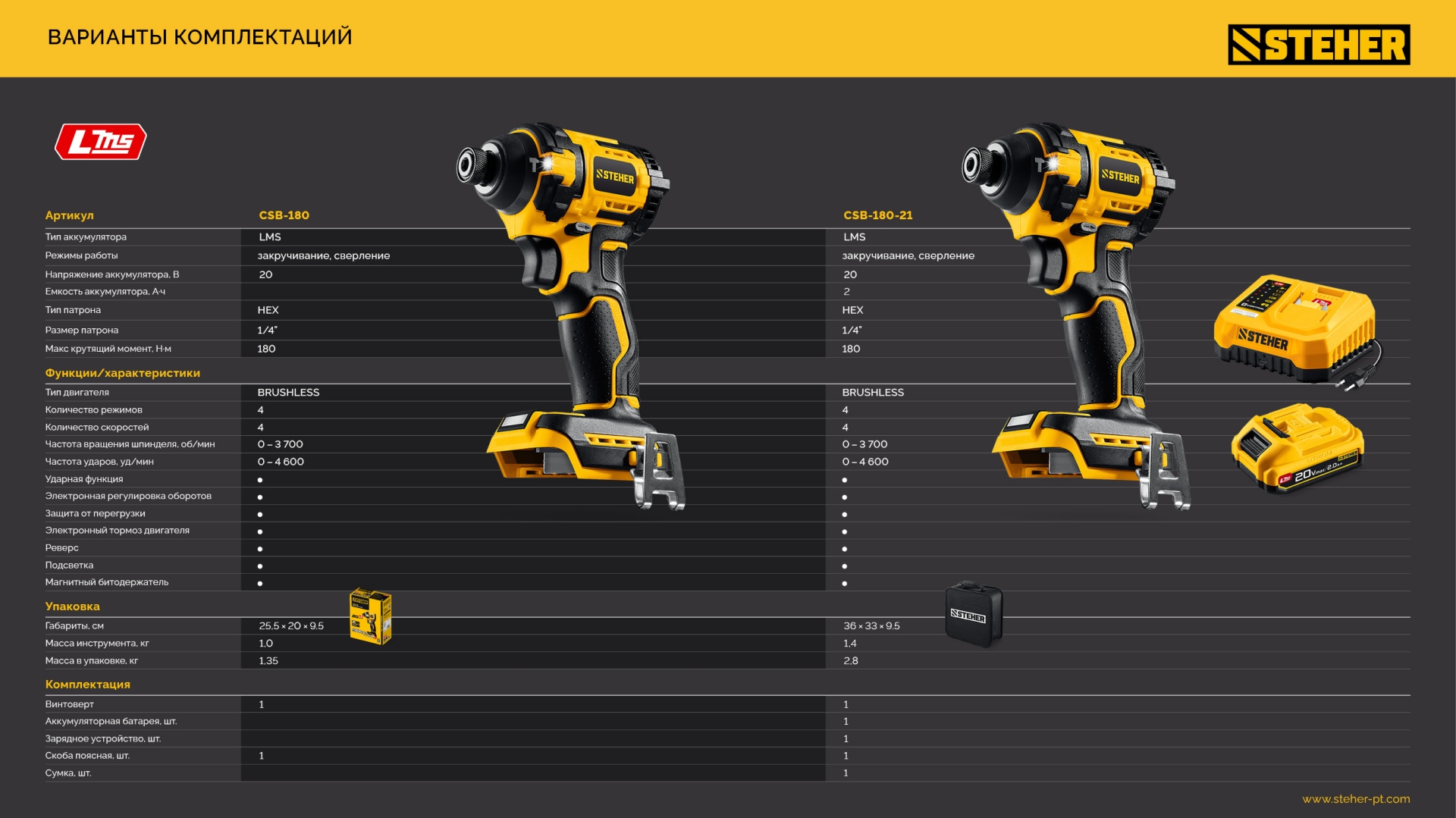1456x818 pixels.
Task: Click the Ударная функция dot under CSB-180
Action: [260, 480]
